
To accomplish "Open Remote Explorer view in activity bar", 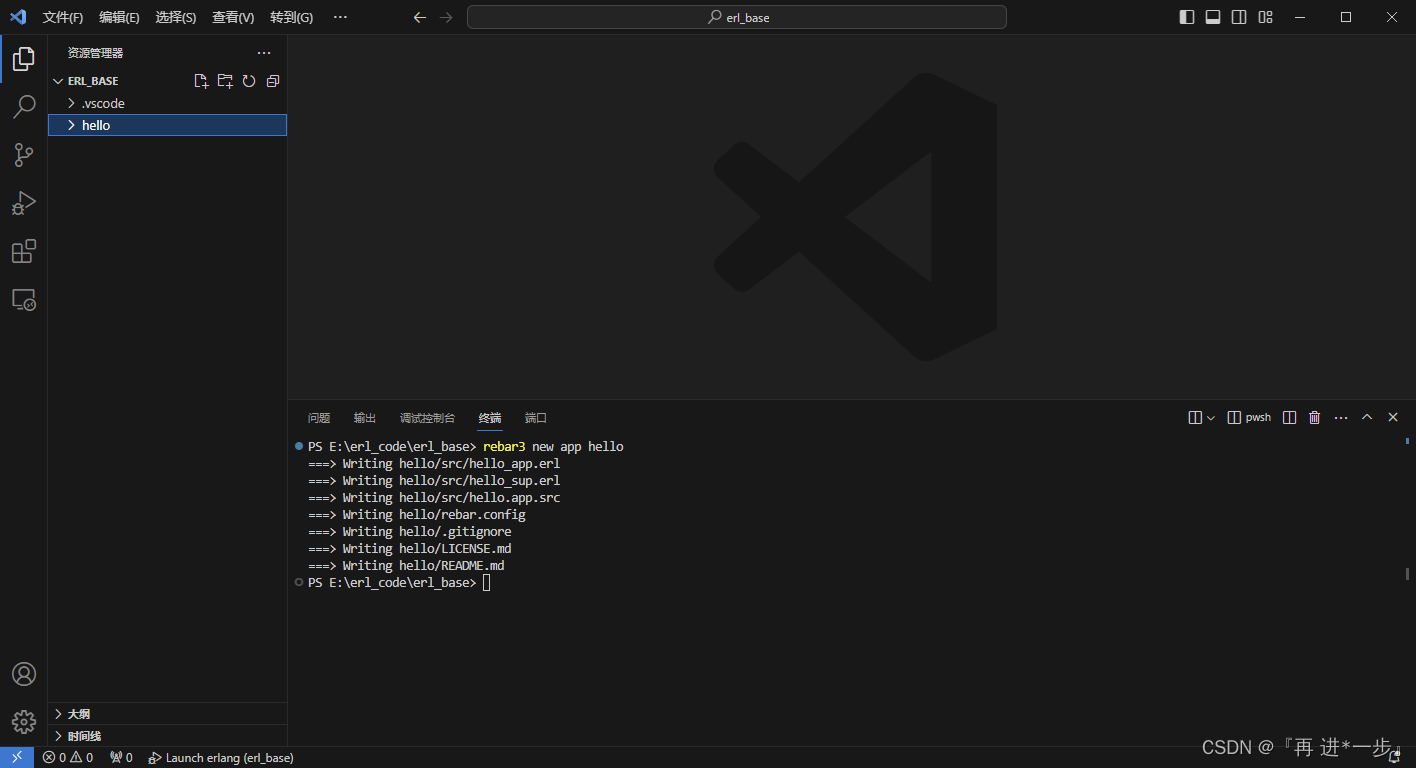I will click(x=24, y=299).
